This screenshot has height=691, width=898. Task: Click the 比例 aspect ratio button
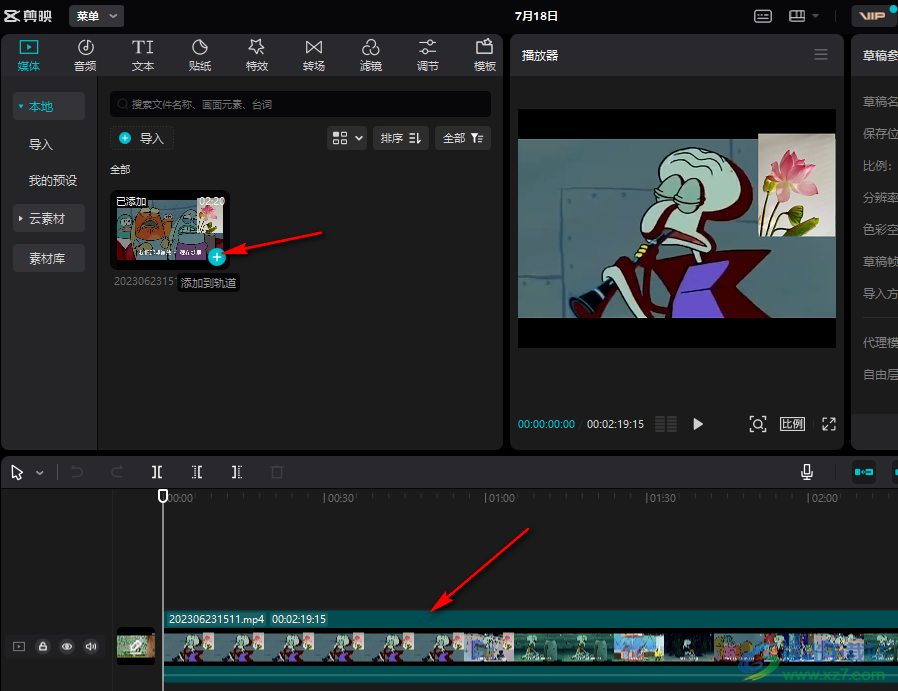click(793, 424)
